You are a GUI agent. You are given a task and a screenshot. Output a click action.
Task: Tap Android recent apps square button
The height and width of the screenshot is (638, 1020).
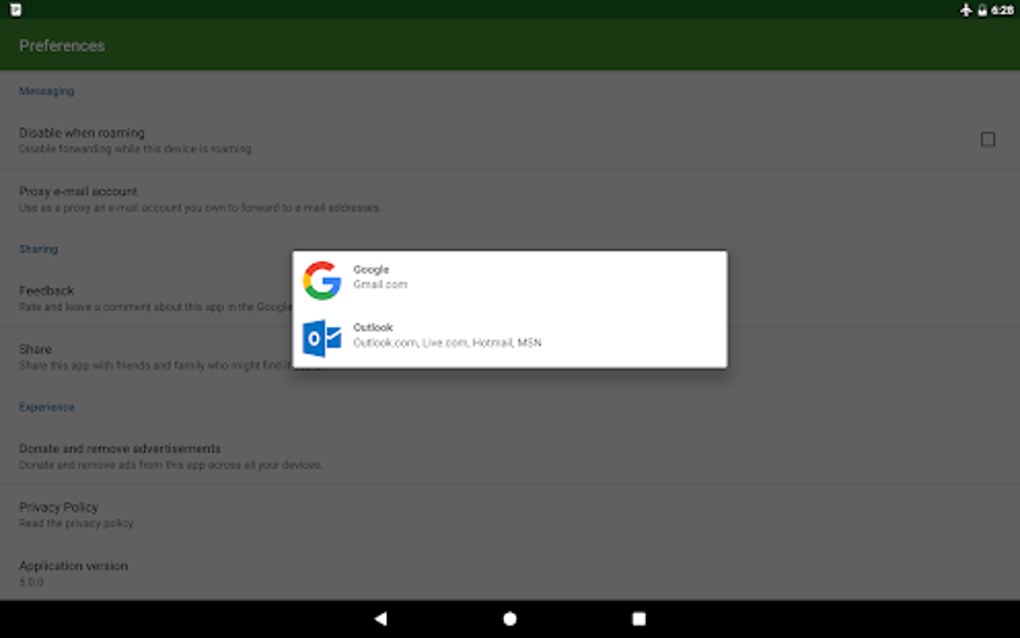[639, 618]
